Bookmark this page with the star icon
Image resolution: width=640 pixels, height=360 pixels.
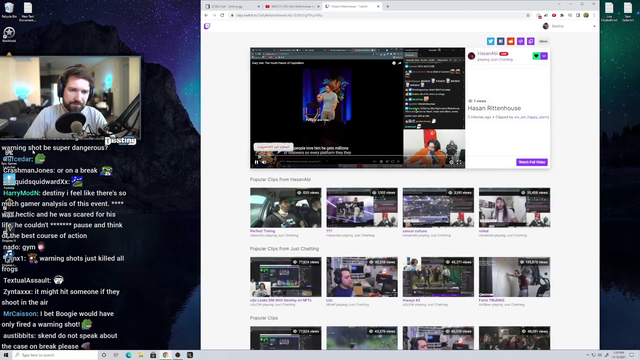click(x=528, y=15)
